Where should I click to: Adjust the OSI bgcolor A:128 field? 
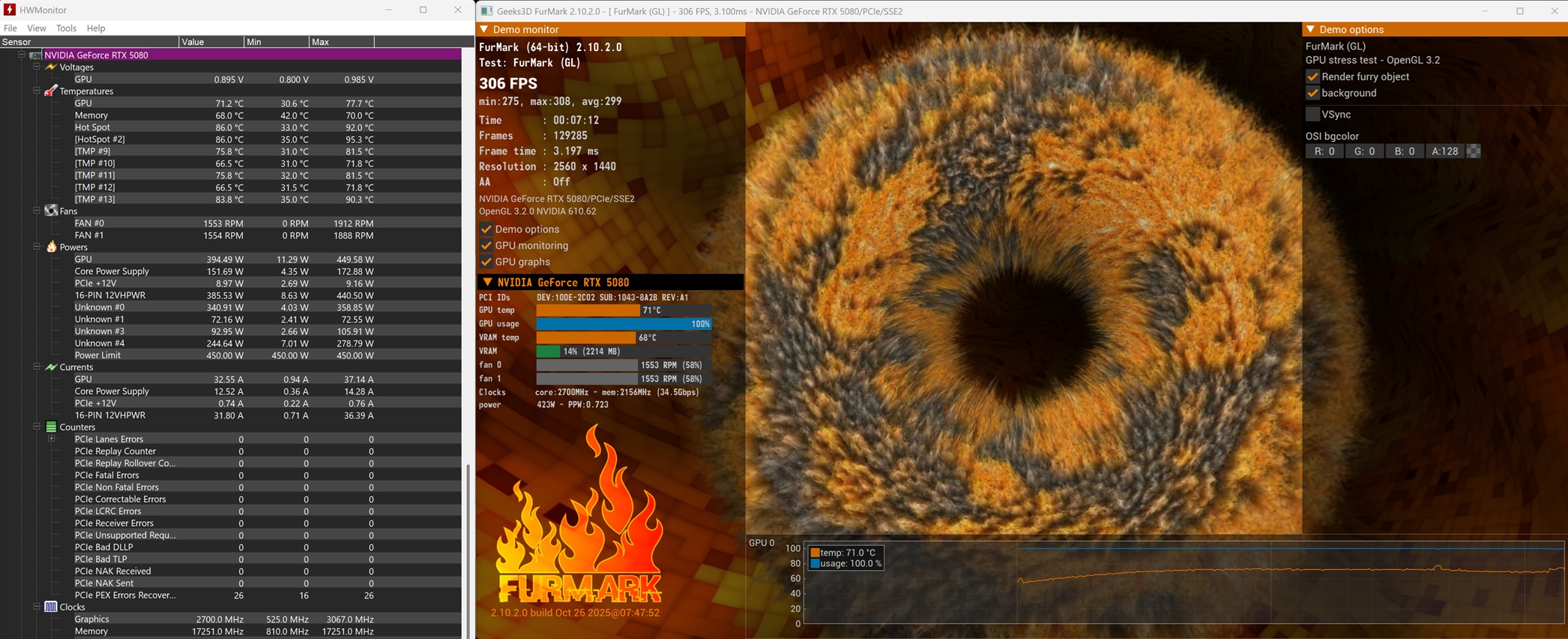1444,151
